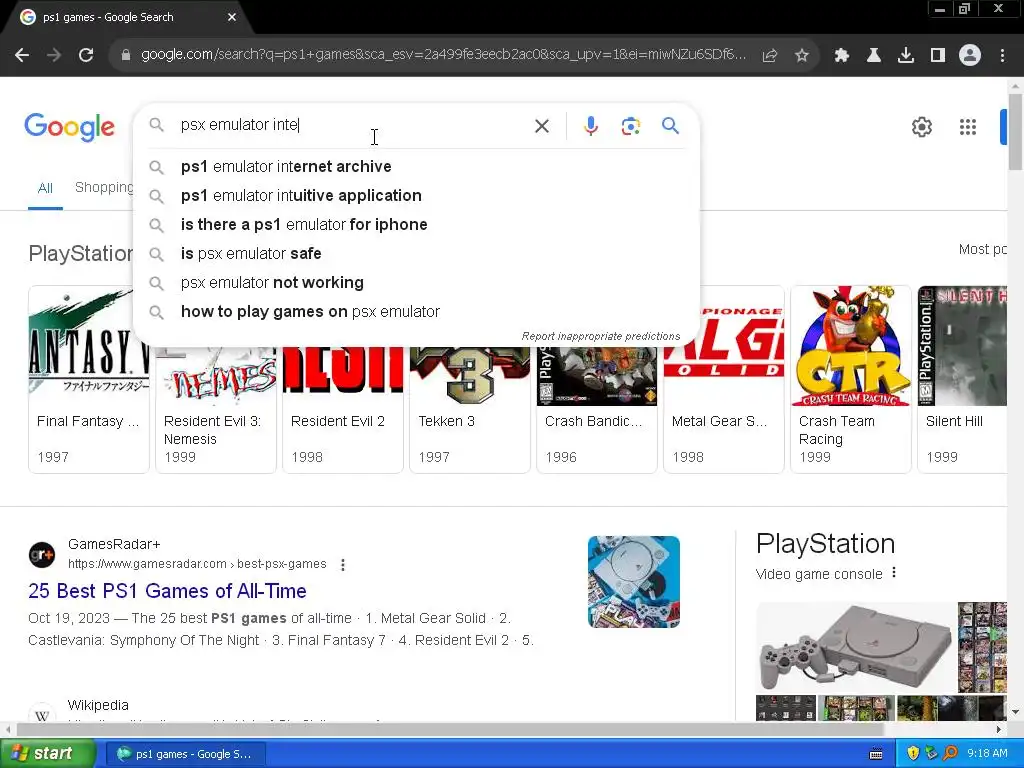This screenshot has height=768, width=1024.
Task: Click the horizontal scrollbar thumb
Action: click(x=449, y=729)
